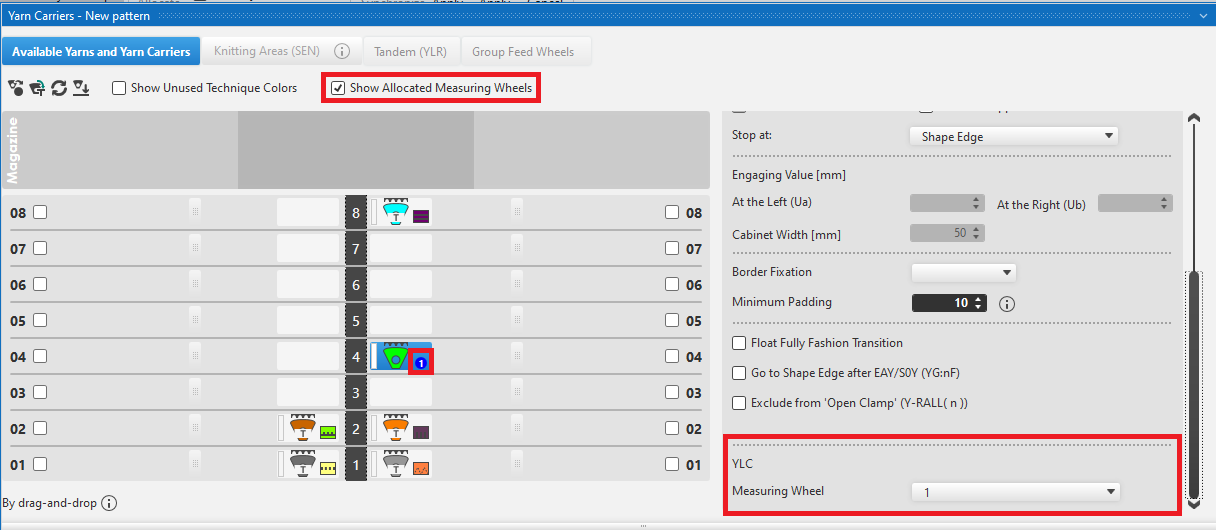The image size is (1216, 530).
Task: Check Go to Shape Edge after EAY/S0Y
Action: (740, 373)
